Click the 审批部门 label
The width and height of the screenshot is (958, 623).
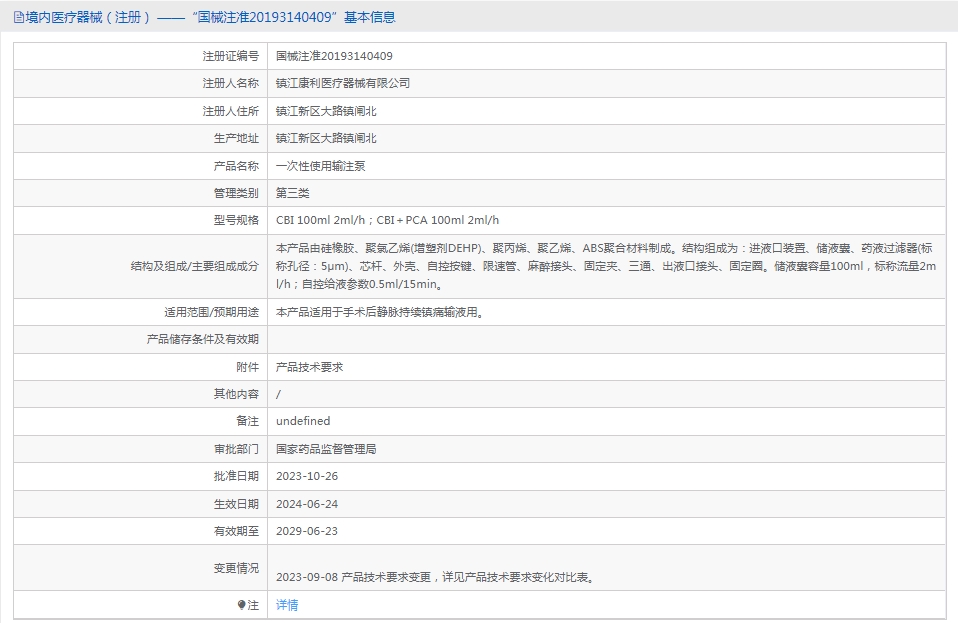(236, 449)
